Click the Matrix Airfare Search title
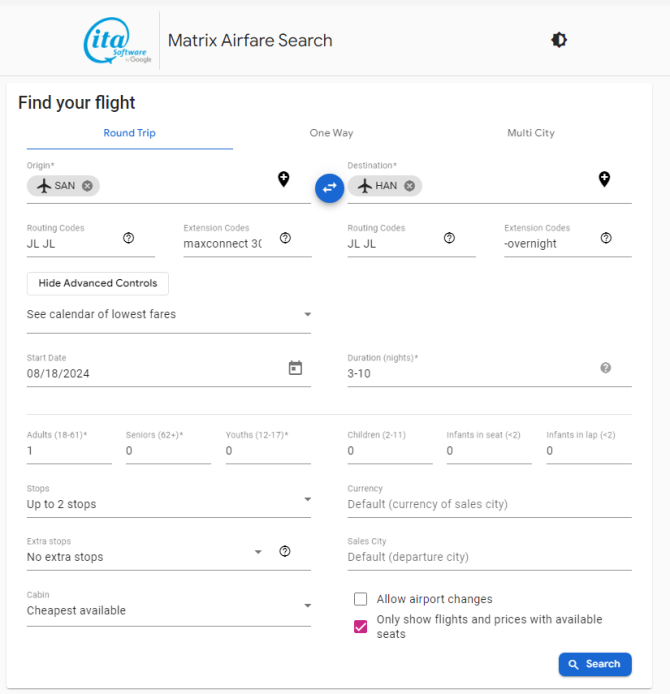The image size is (670, 694). pyautogui.click(x=250, y=40)
